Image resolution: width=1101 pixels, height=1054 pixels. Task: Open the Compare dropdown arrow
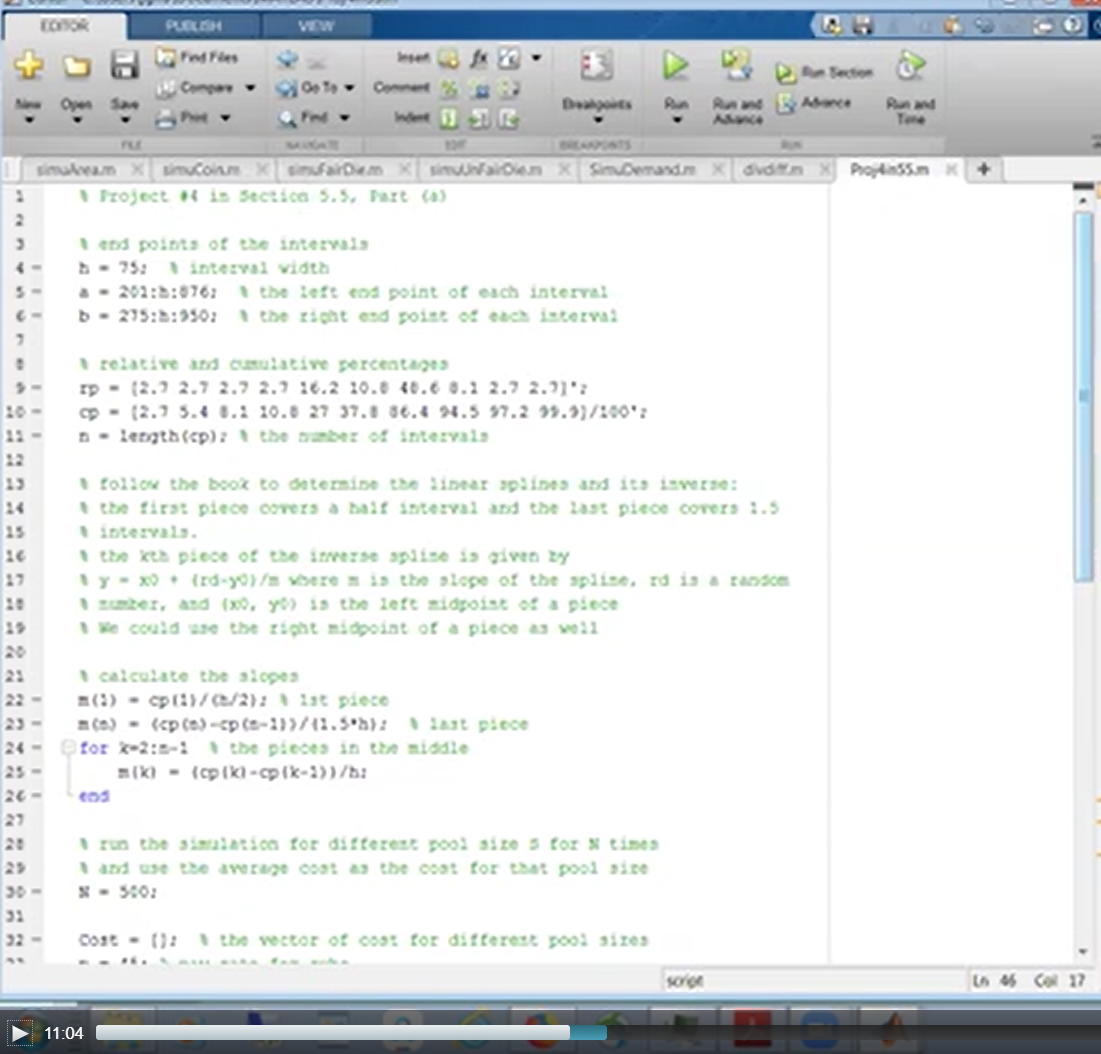(250, 88)
